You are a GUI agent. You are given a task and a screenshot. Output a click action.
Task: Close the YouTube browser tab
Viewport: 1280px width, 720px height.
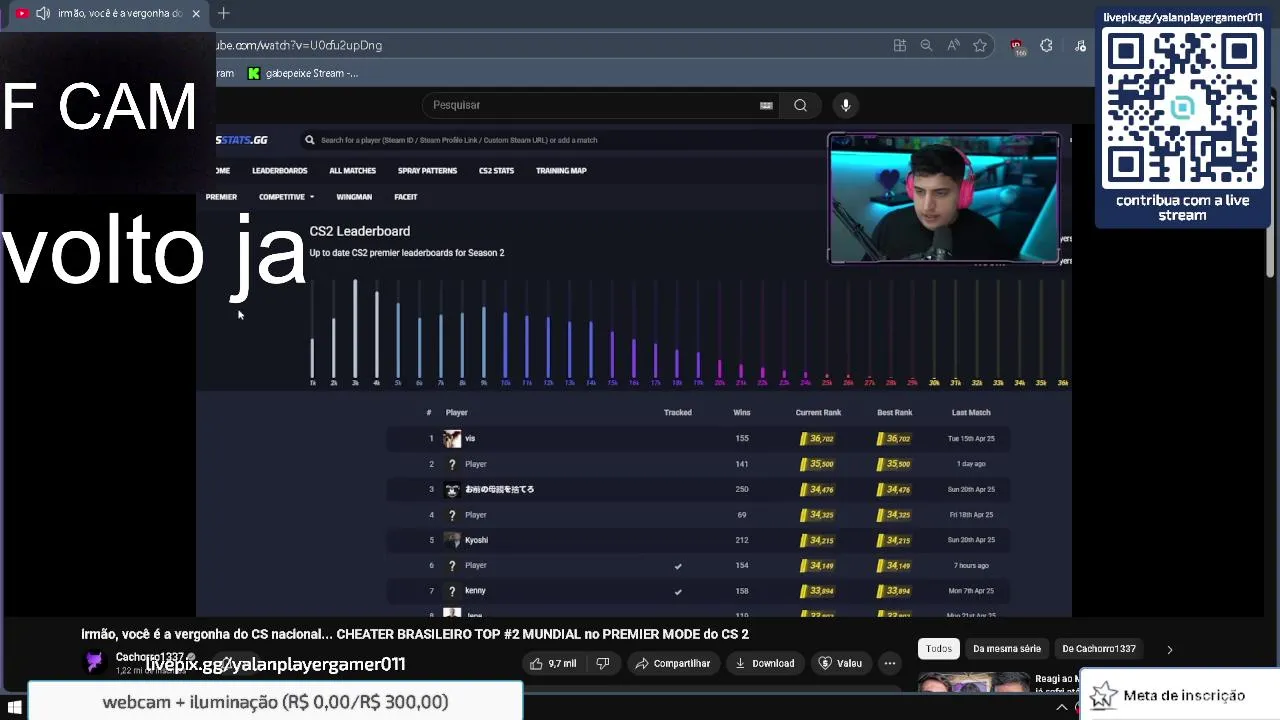click(x=196, y=13)
